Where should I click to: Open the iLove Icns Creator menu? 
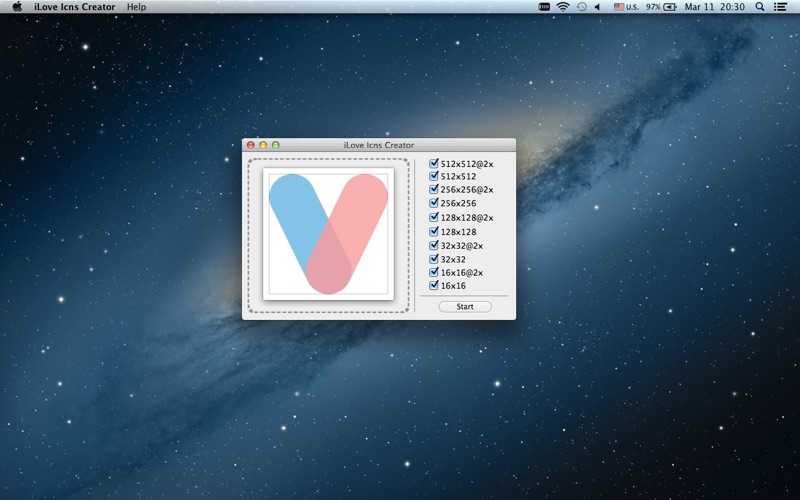[x=74, y=7]
